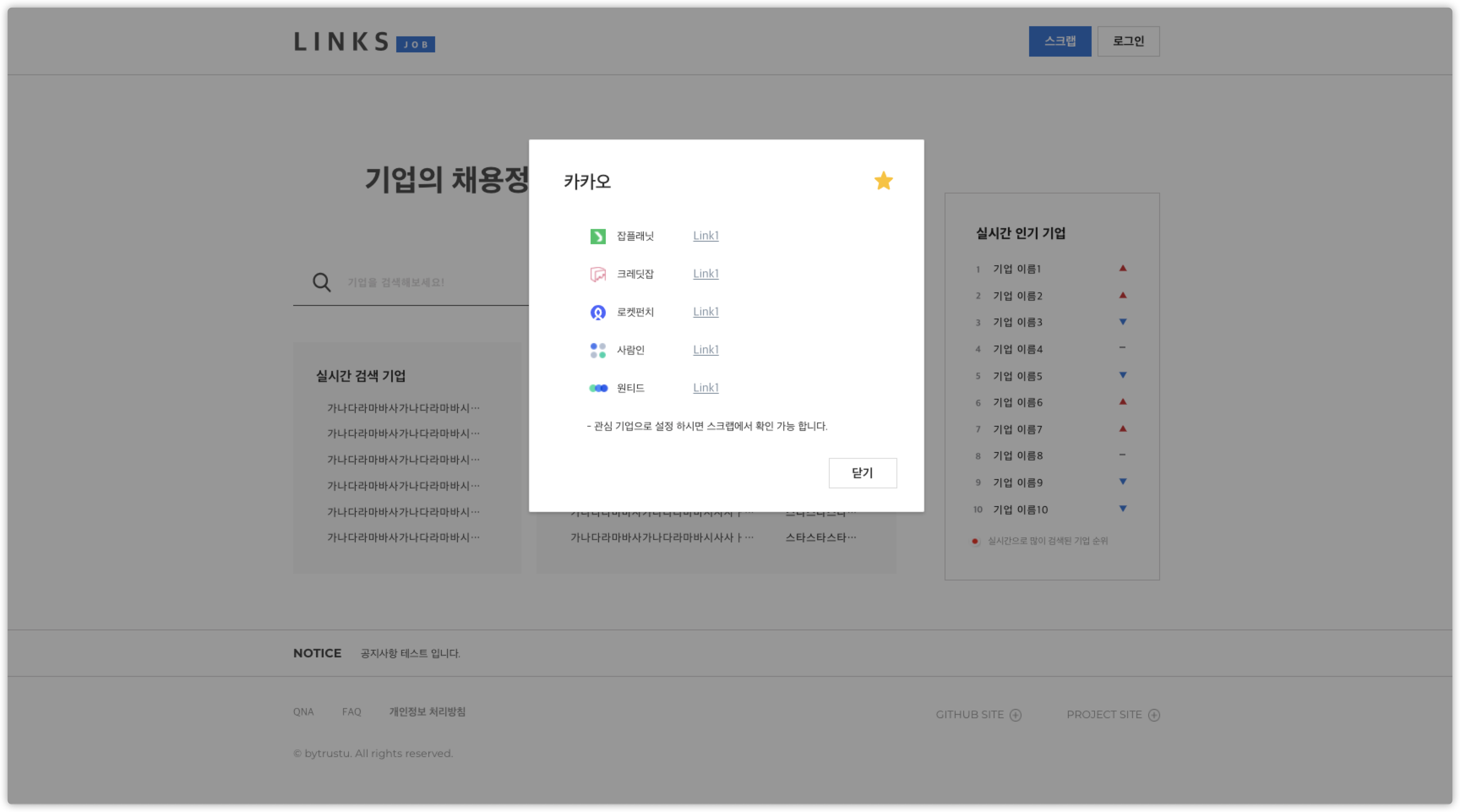Select 기업 이름9 in popular list
The height and width of the screenshot is (812, 1460).
1017,483
